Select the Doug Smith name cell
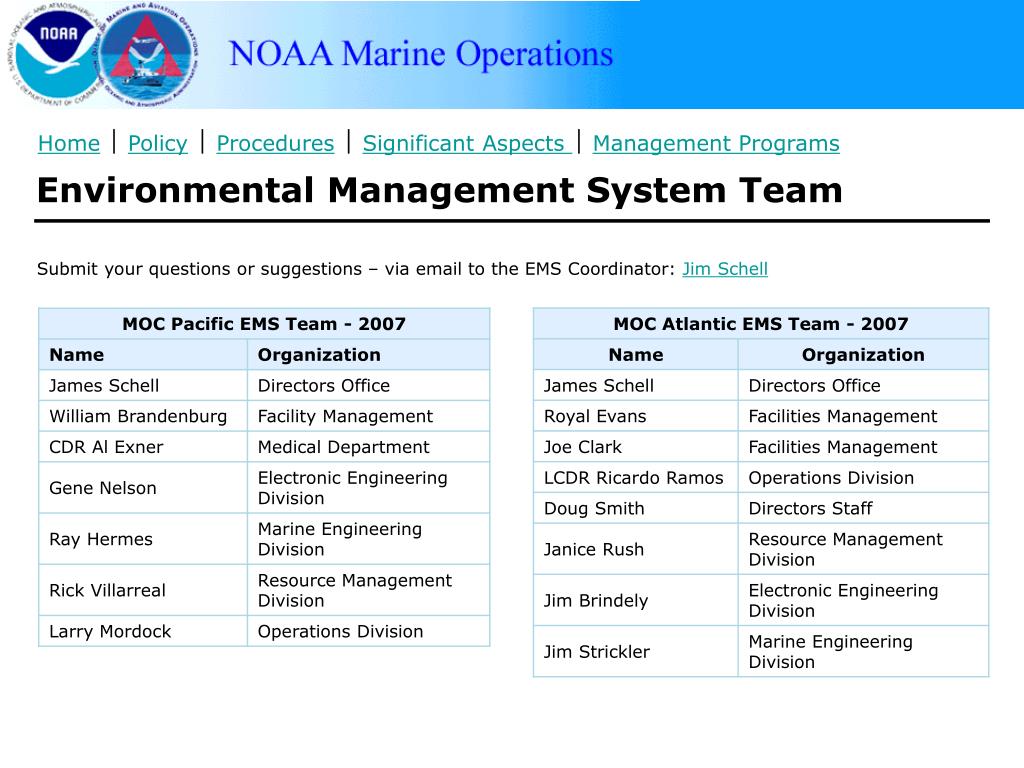This screenshot has width=1024, height=768. (635, 508)
